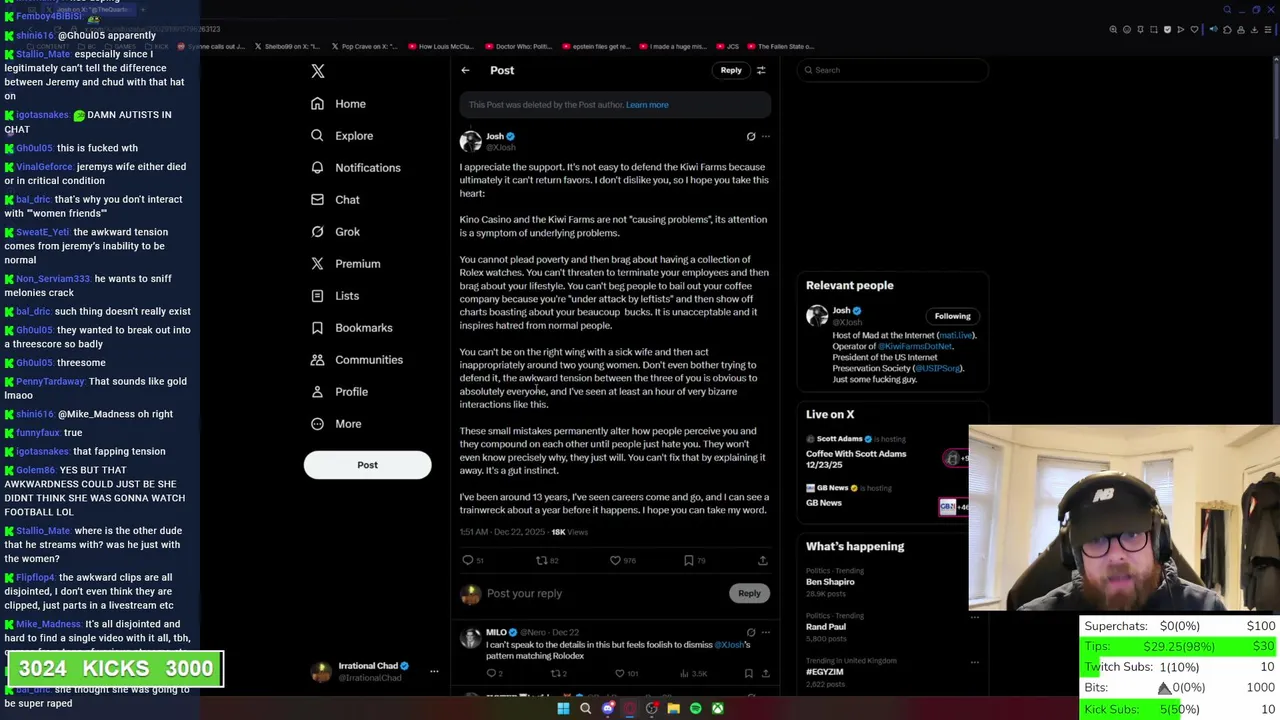Click Grok icon on MILO's reply
Image resolution: width=1280 pixels, height=720 pixels.
click(x=751, y=632)
